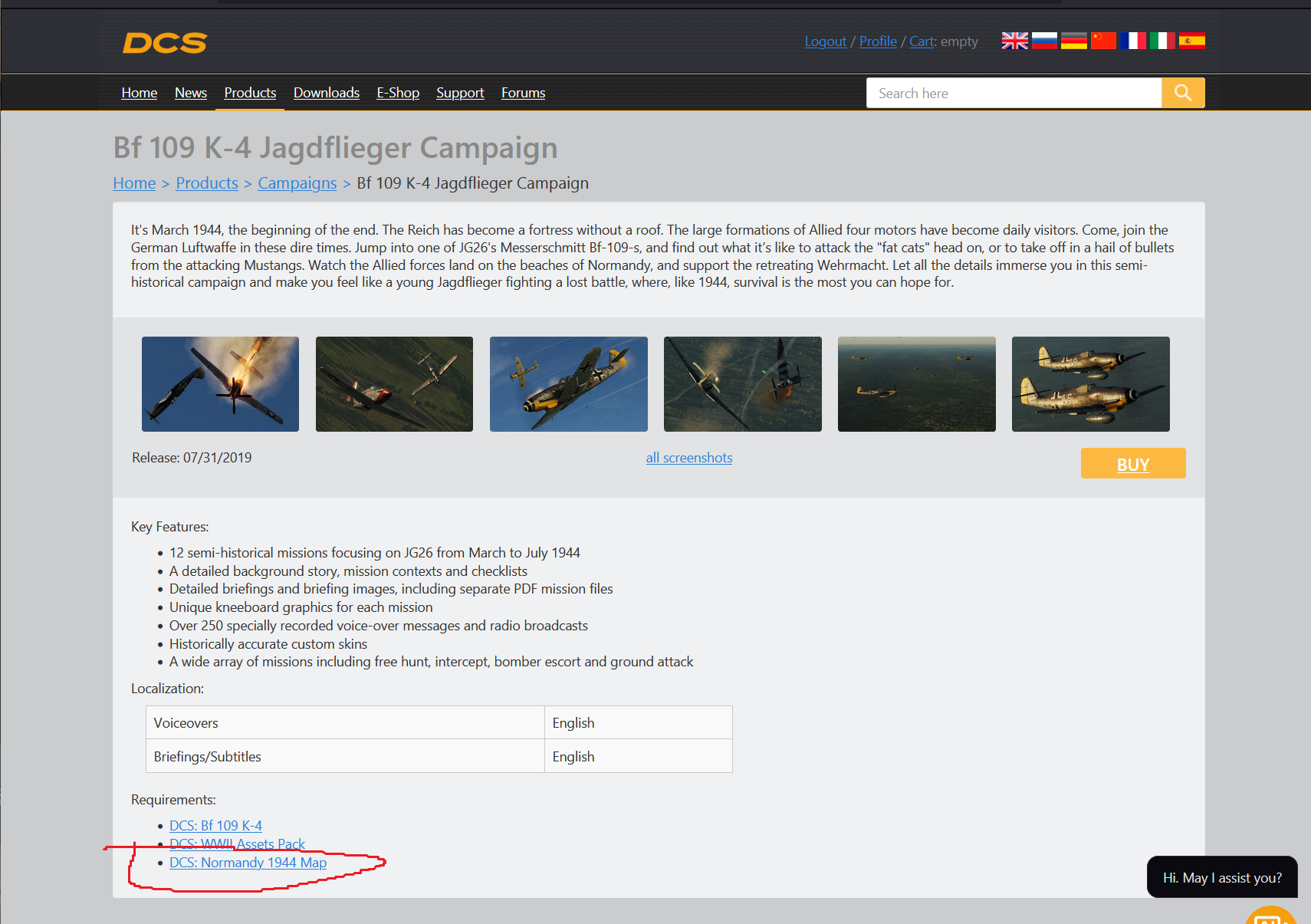Open the all screenshots link

click(x=689, y=458)
